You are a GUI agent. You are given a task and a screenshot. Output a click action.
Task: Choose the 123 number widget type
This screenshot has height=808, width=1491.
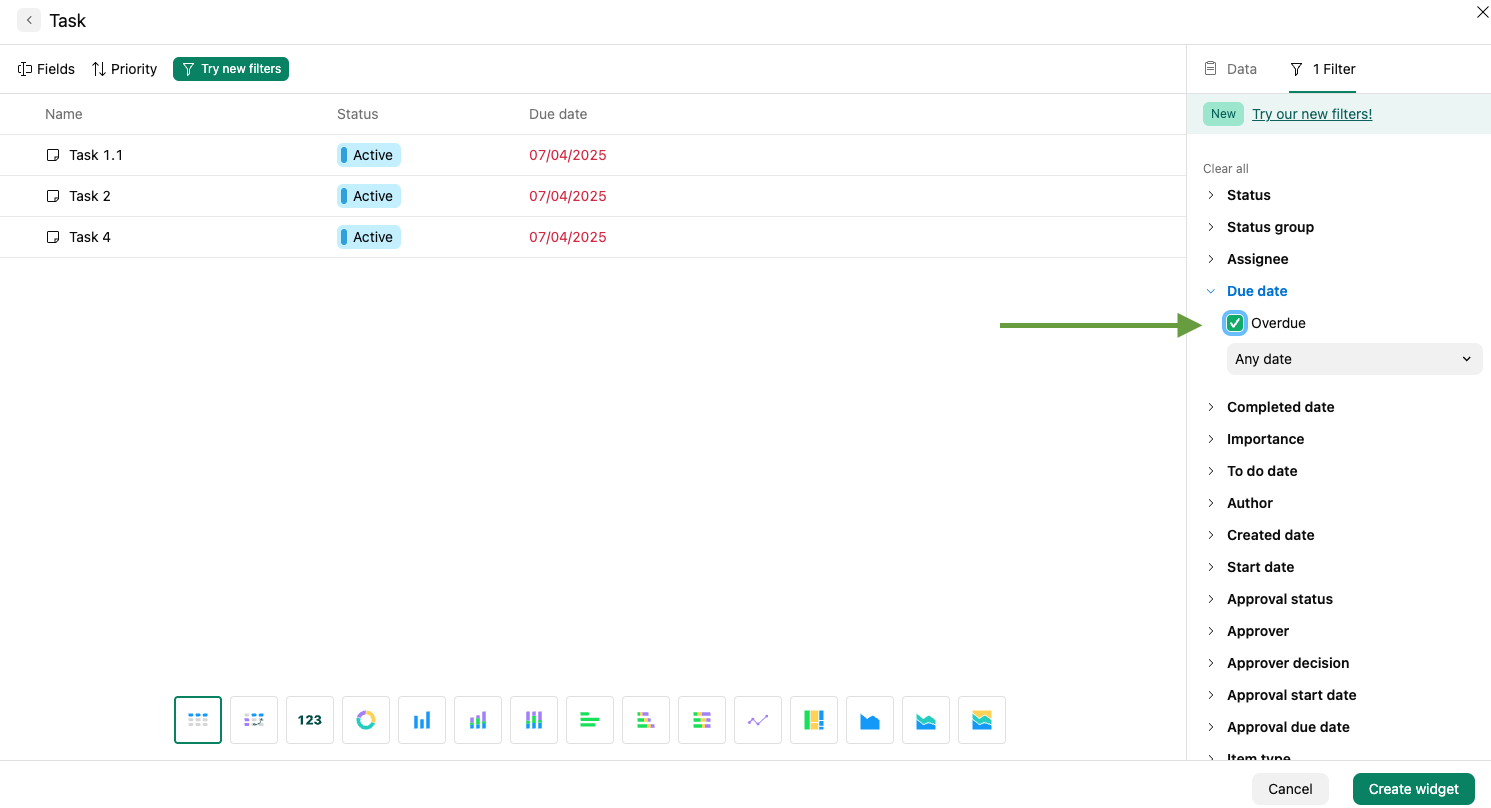[310, 720]
